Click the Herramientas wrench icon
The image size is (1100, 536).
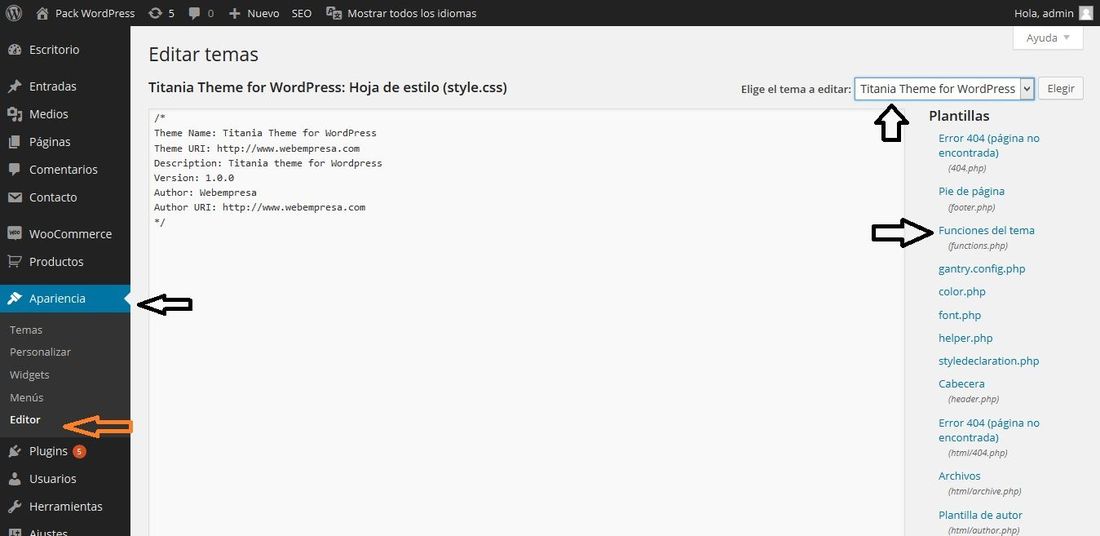click(x=15, y=507)
